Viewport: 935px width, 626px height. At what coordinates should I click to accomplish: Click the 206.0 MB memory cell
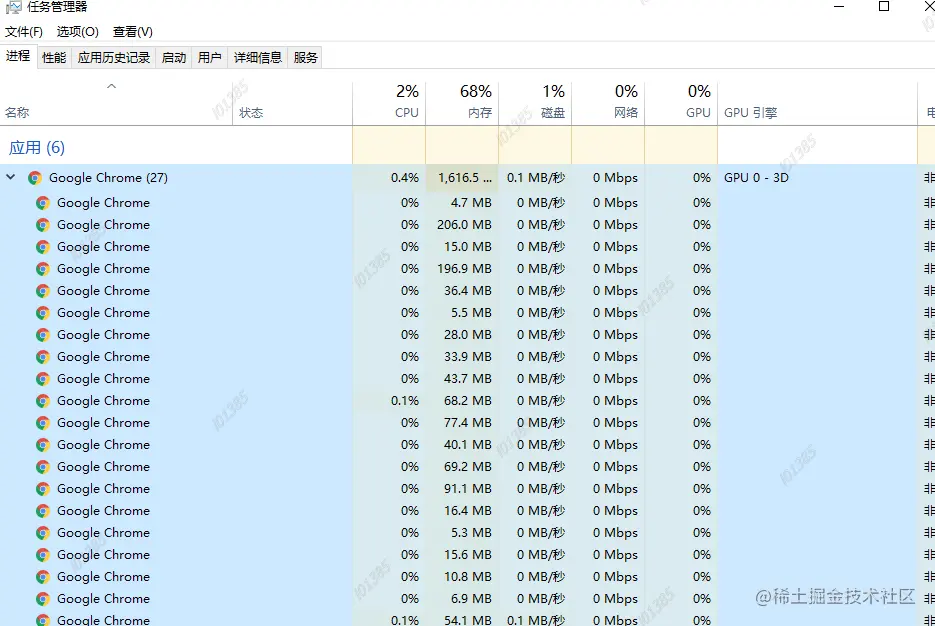[462, 225]
